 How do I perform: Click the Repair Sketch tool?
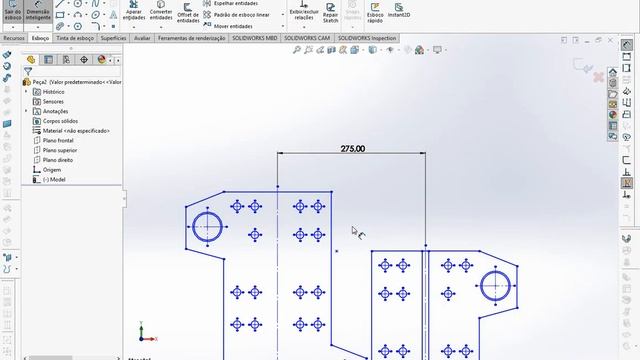[x=330, y=13]
